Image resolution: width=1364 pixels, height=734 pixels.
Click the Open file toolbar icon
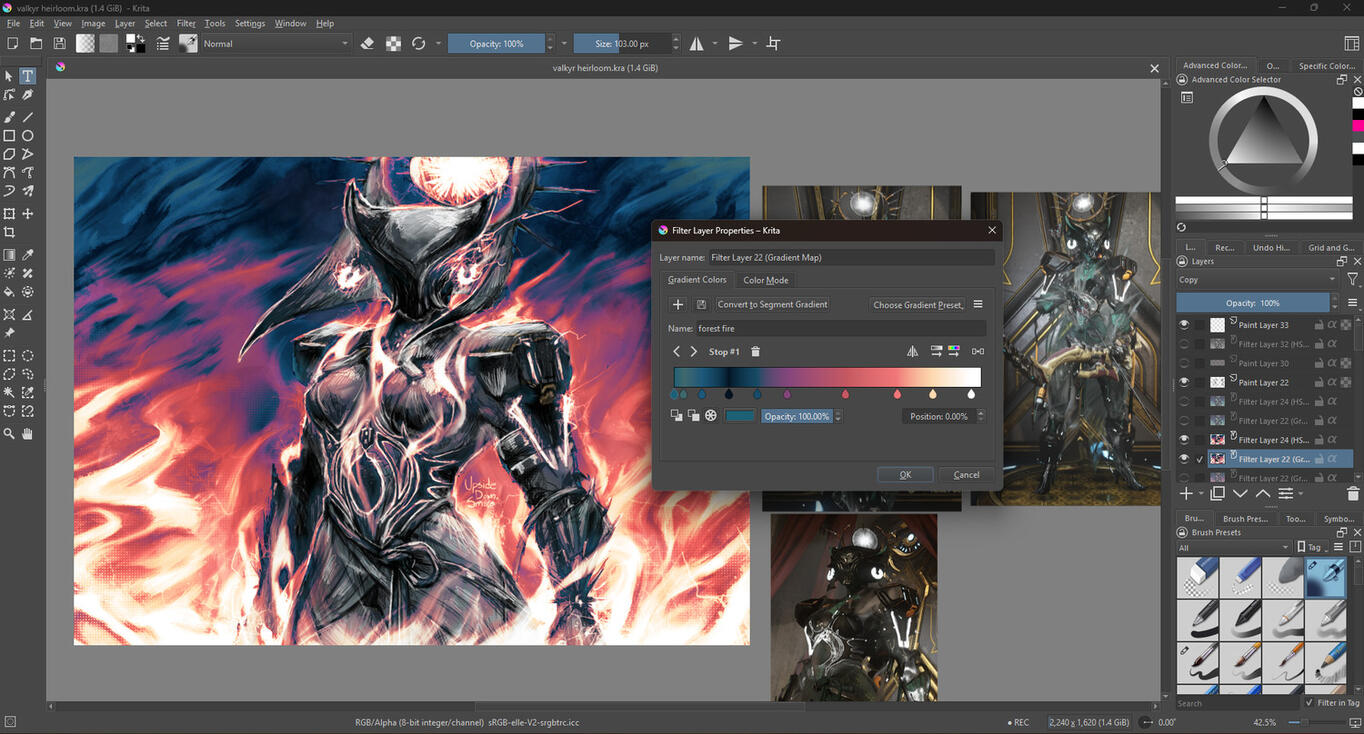[36, 44]
